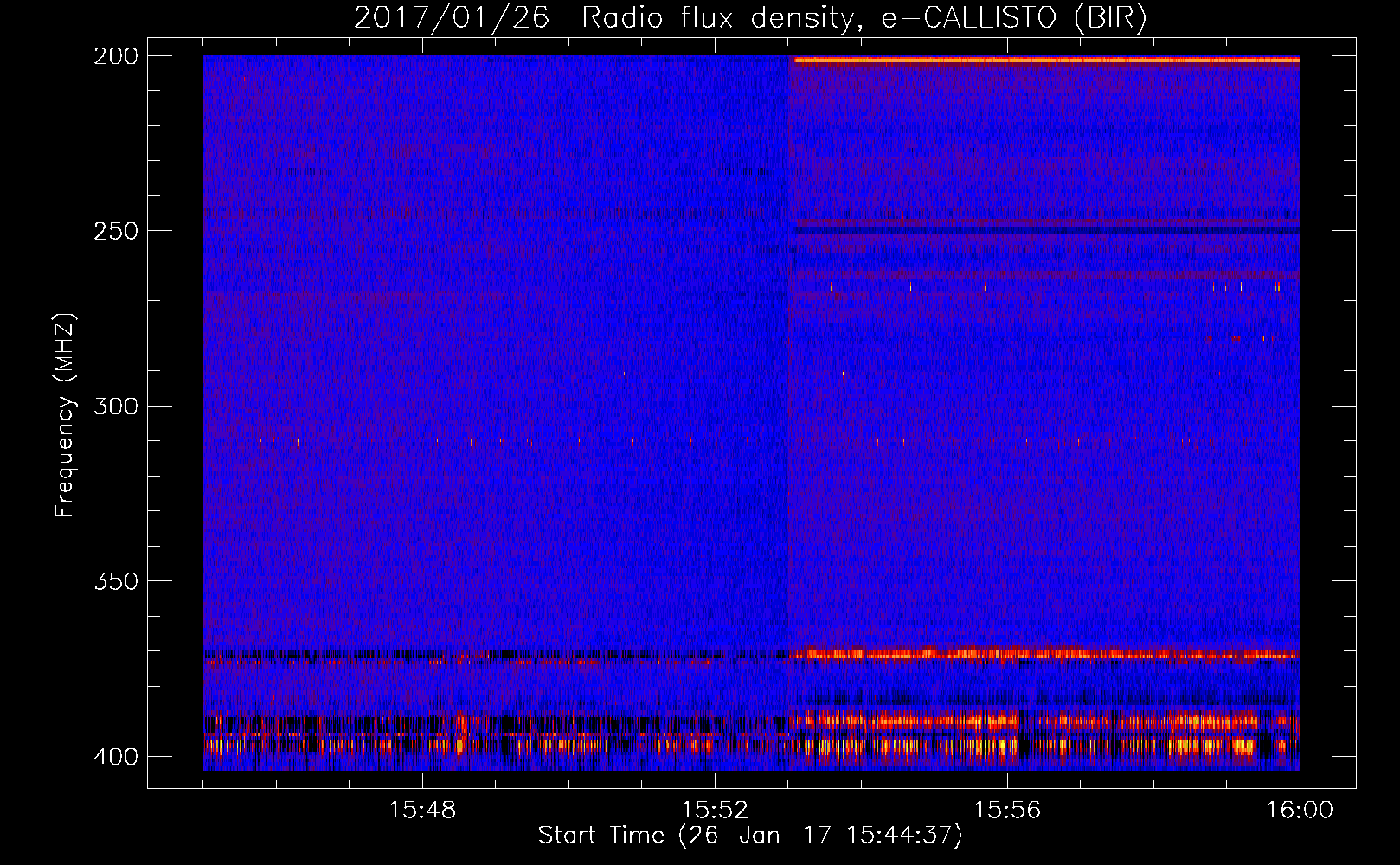The width and height of the screenshot is (1400, 865).
Task: Click the dark horizontal band at 250 MHz
Action: [1046, 231]
